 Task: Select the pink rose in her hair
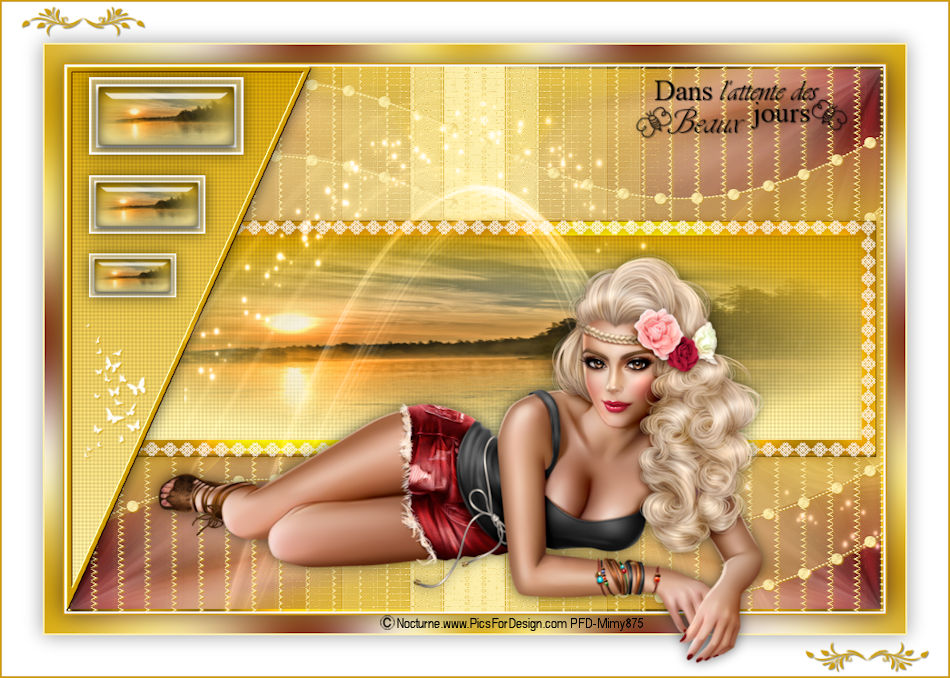click(658, 333)
